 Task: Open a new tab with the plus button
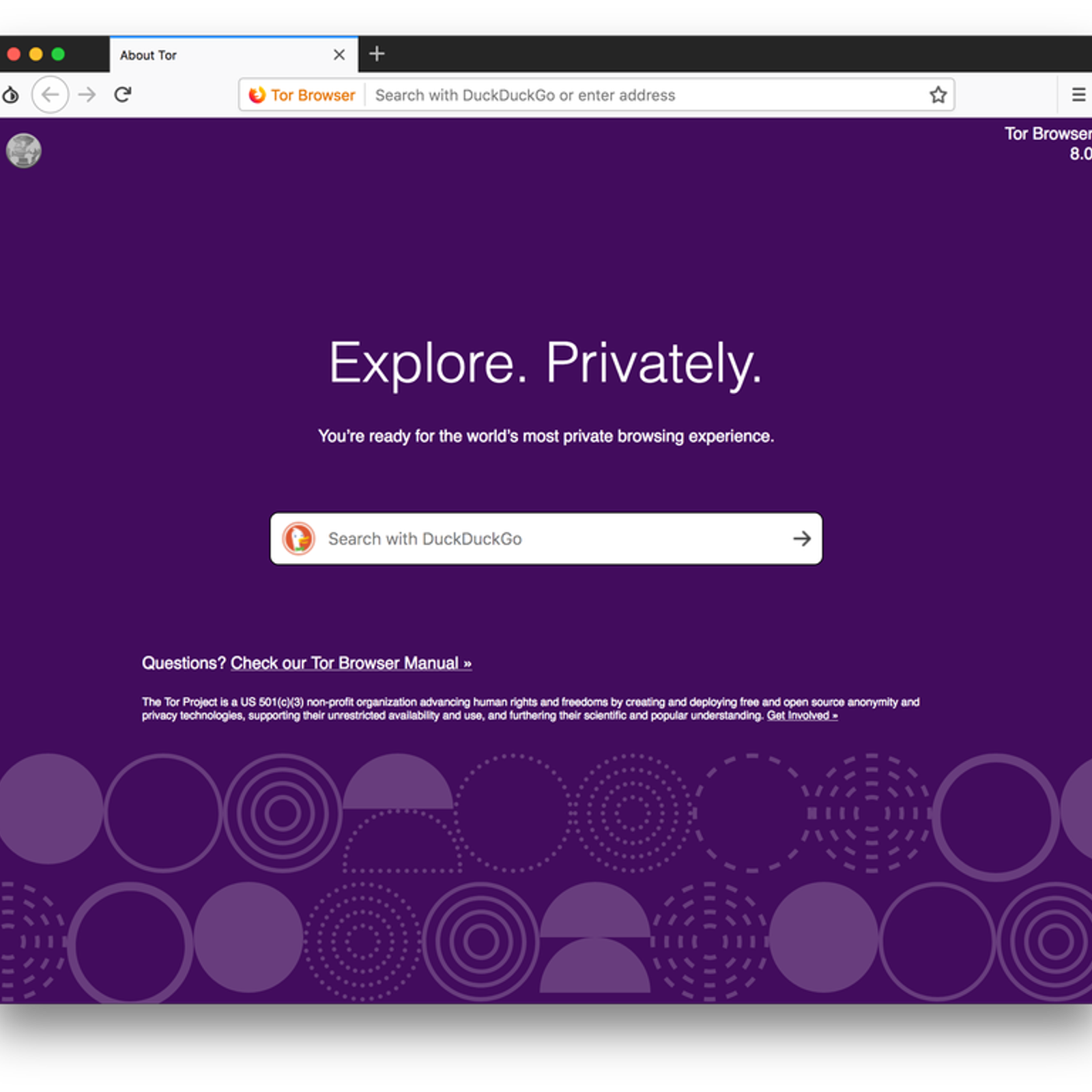377,54
